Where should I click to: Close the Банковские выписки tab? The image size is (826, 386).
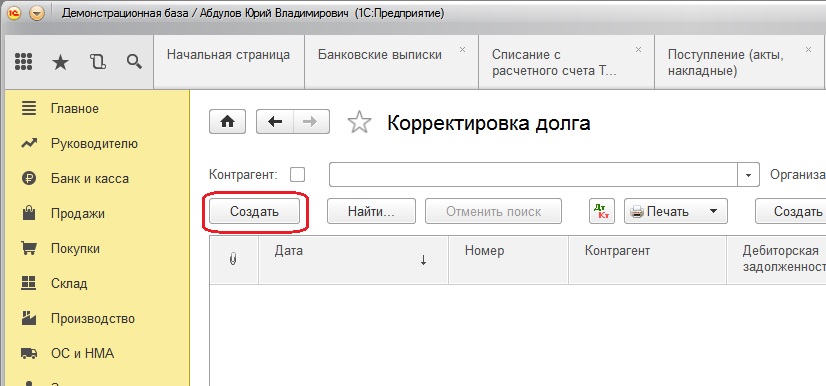coord(463,50)
